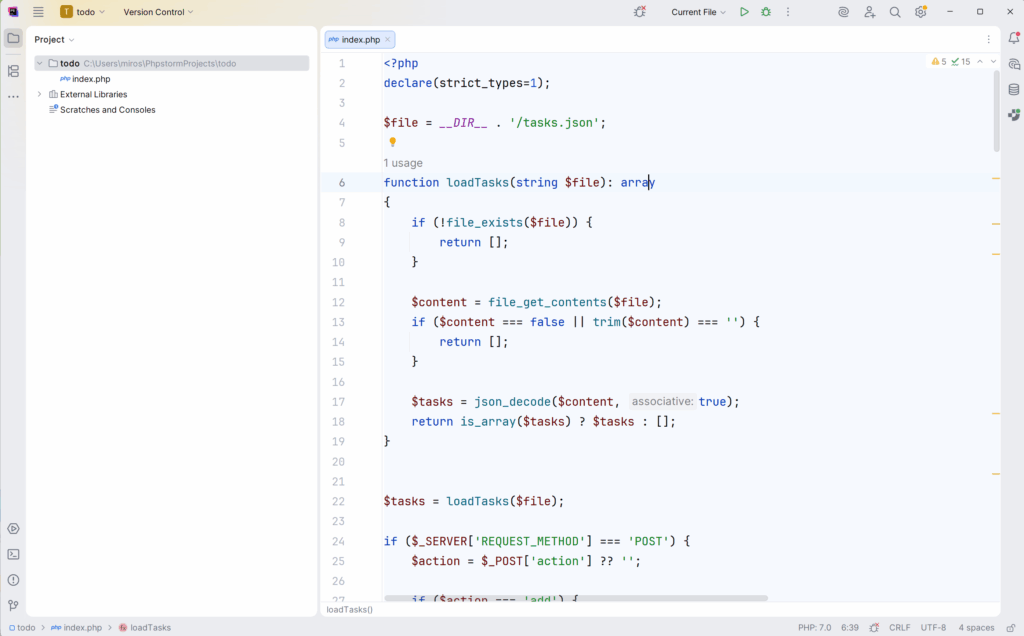1024x636 pixels.
Task: Switch to the index.php editor tab
Action: click(360, 39)
